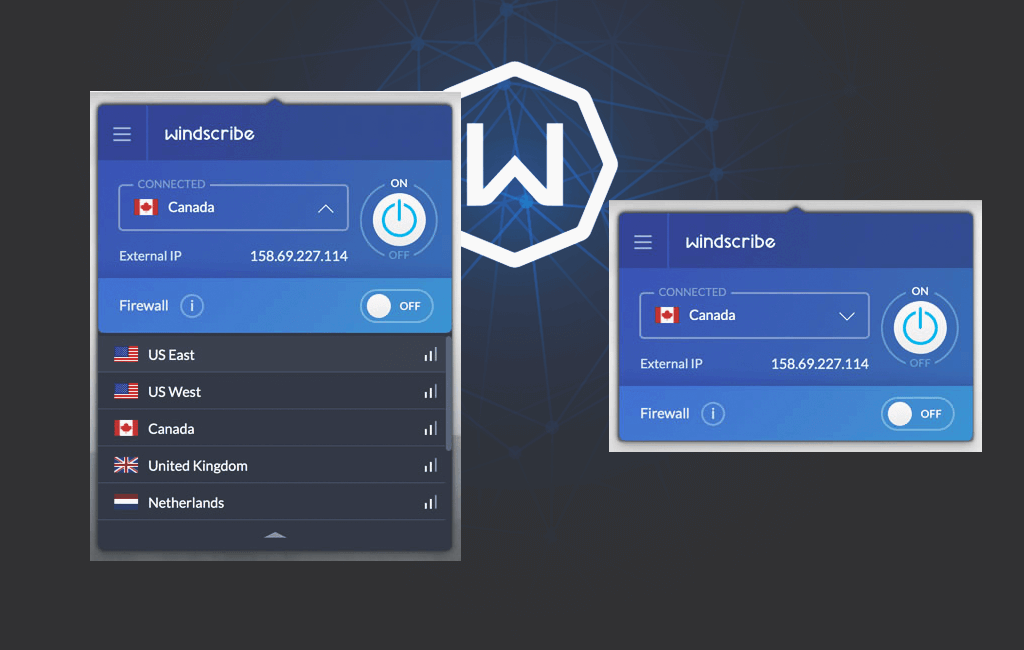1024x650 pixels.
Task: Open hamburger menu in right Windscribe panel
Action: click(643, 242)
